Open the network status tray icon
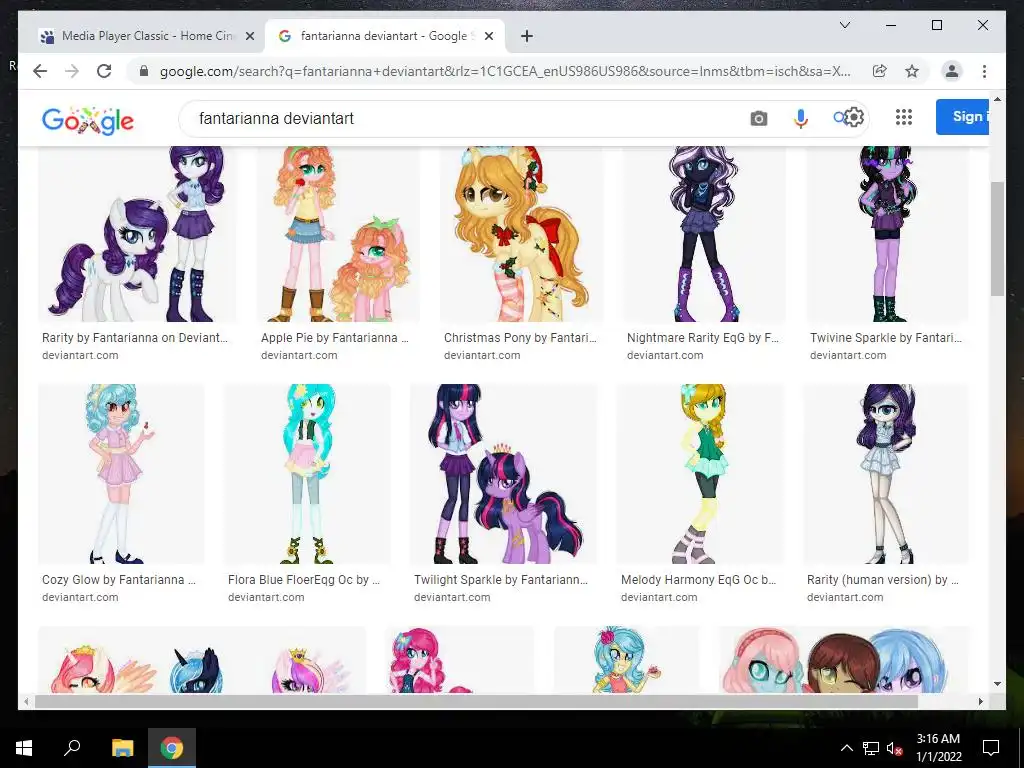This screenshot has width=1024, height=768. coord(871,748)
